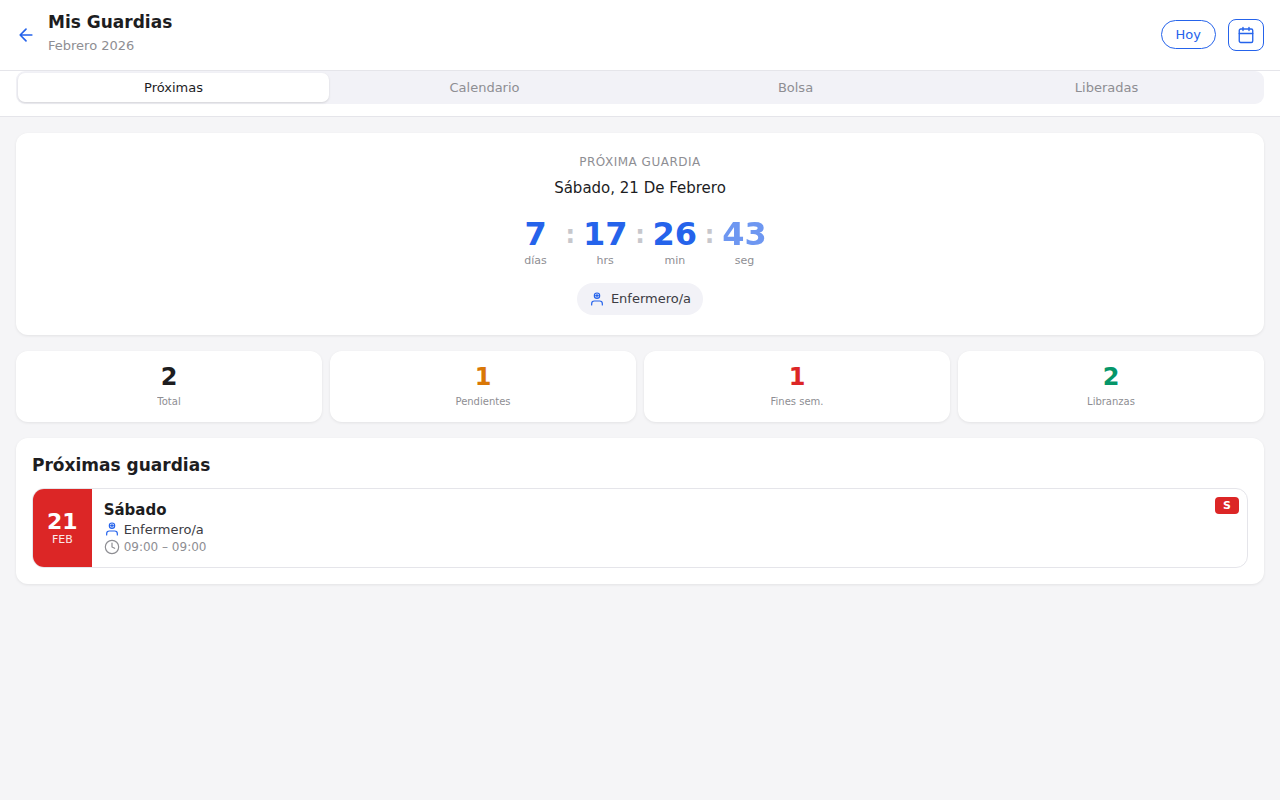Viewport: 1280px width, 800px height.
Task: Click the Enfermero/a role chip
Action: [640, 299]
